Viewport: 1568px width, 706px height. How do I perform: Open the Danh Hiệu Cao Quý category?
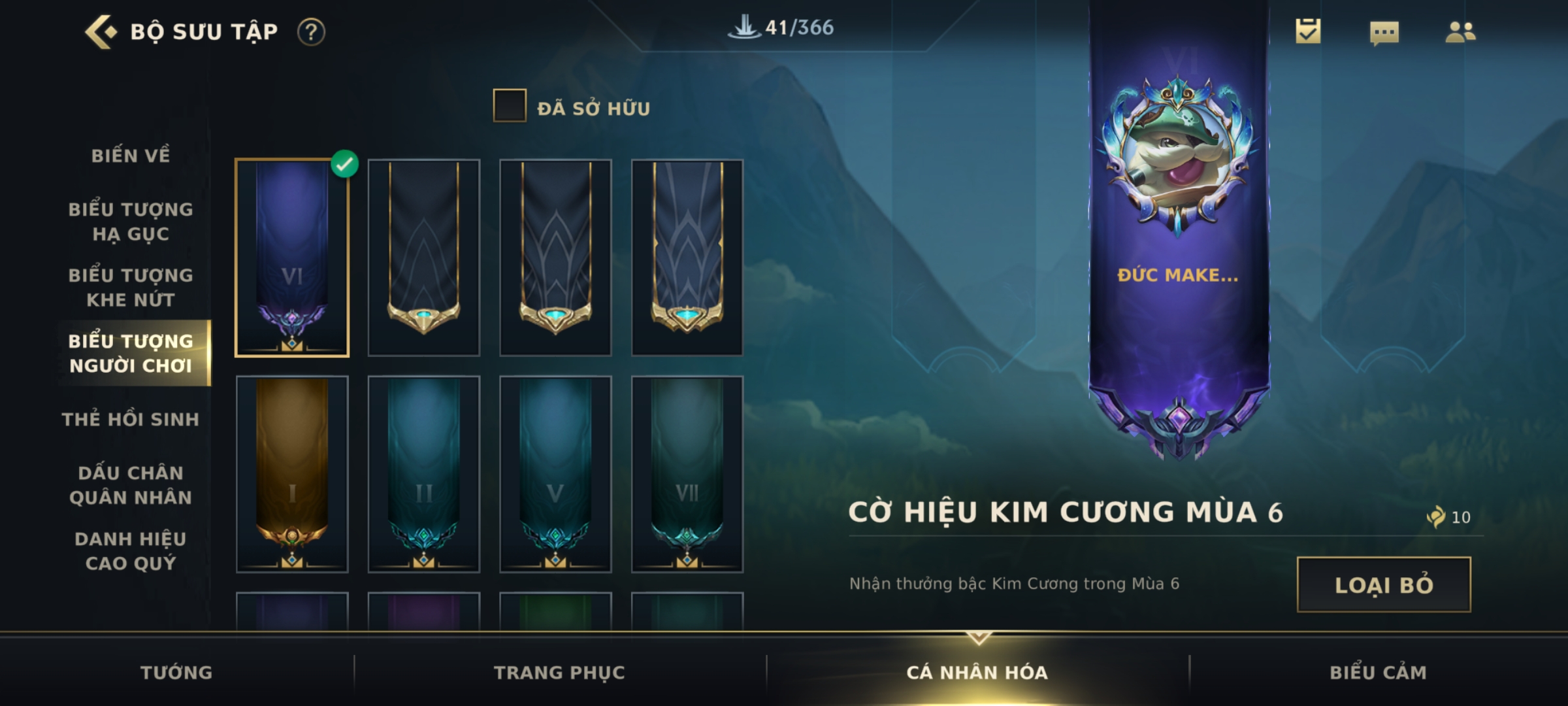click(x=131, y=551)
